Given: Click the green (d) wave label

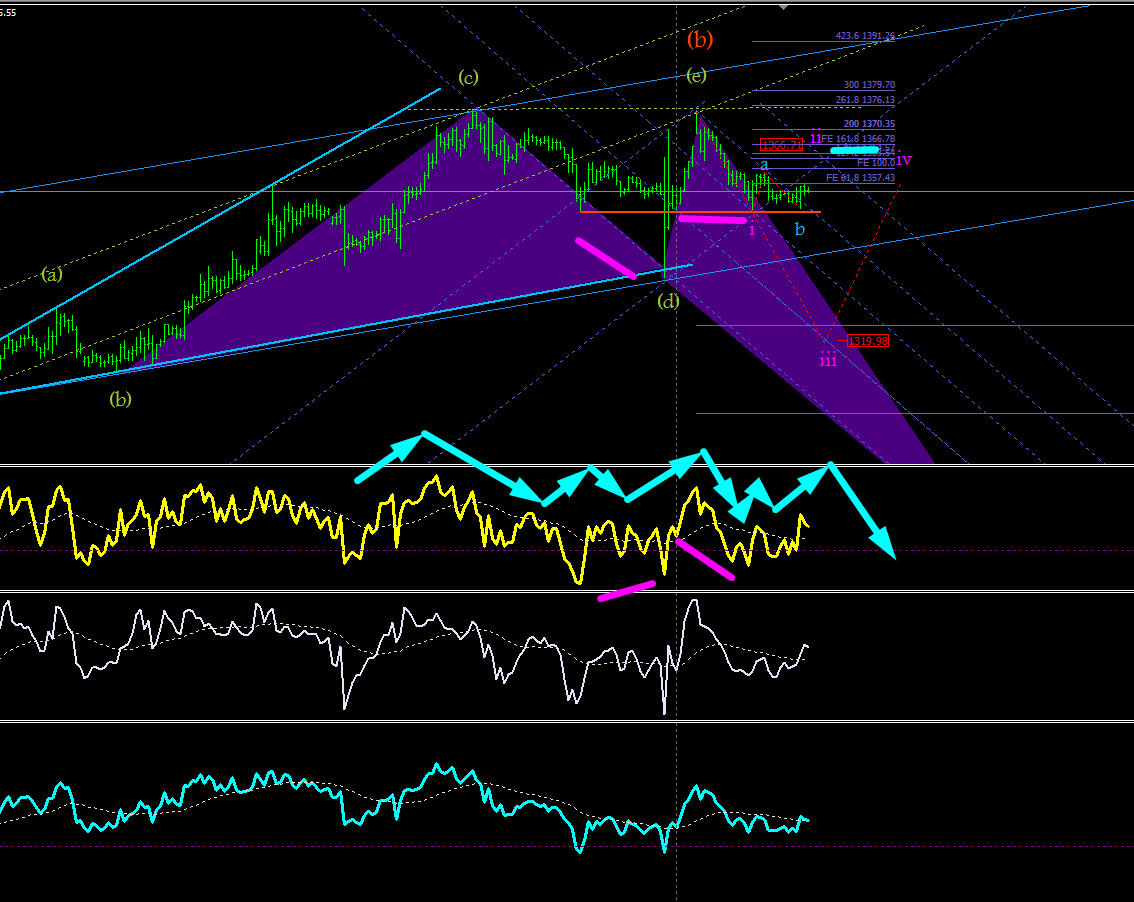Looking at the screenshot, I should [x=668, y=300].
